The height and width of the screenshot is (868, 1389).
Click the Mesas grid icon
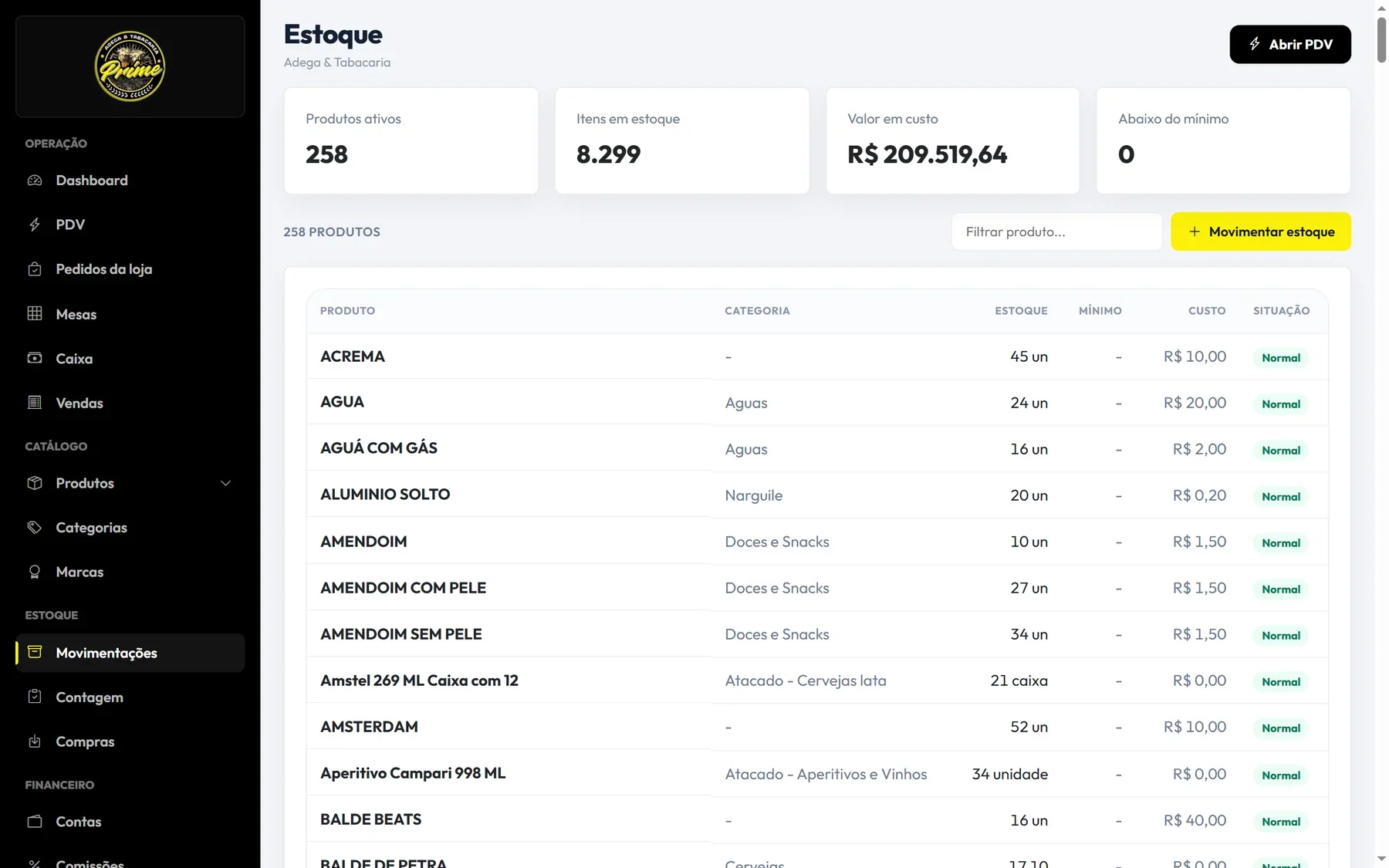coord(35,313)
